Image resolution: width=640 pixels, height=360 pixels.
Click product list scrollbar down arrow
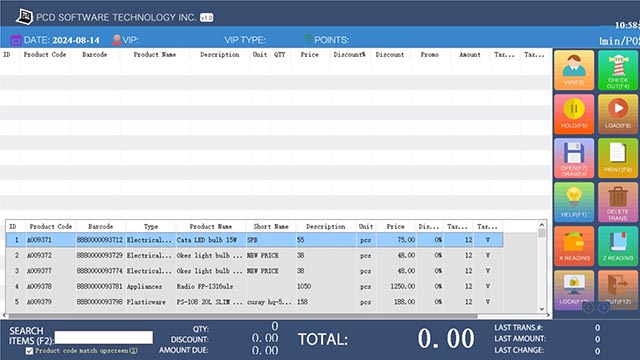pyautogui.click(x=542, y=309)
